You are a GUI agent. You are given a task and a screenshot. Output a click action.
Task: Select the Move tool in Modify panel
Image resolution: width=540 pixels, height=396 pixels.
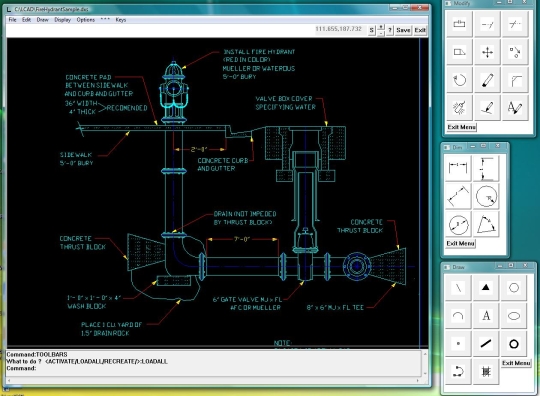click(487, 52)
